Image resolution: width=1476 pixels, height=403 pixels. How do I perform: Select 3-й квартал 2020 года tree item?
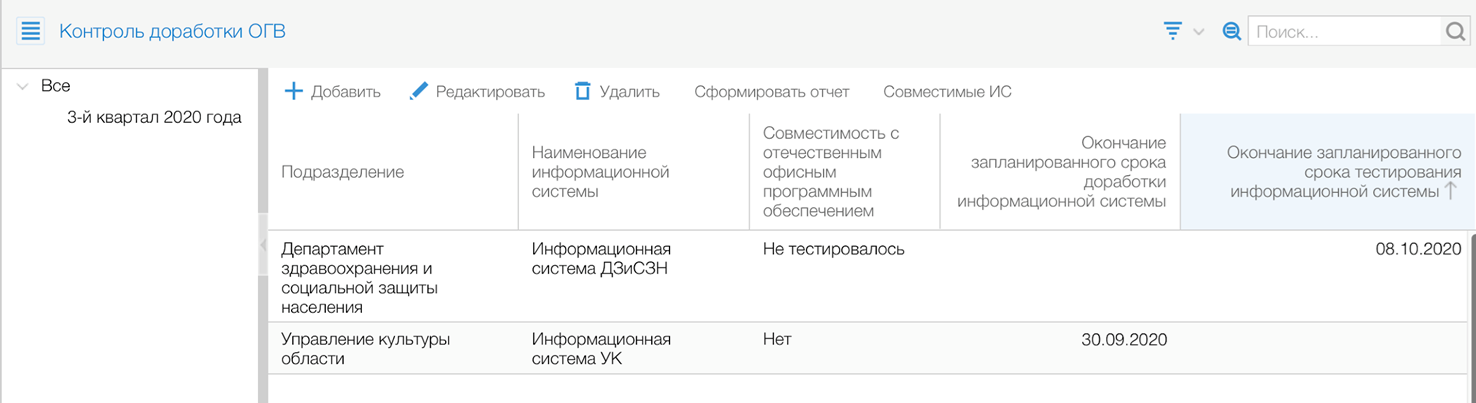[154, 117]
